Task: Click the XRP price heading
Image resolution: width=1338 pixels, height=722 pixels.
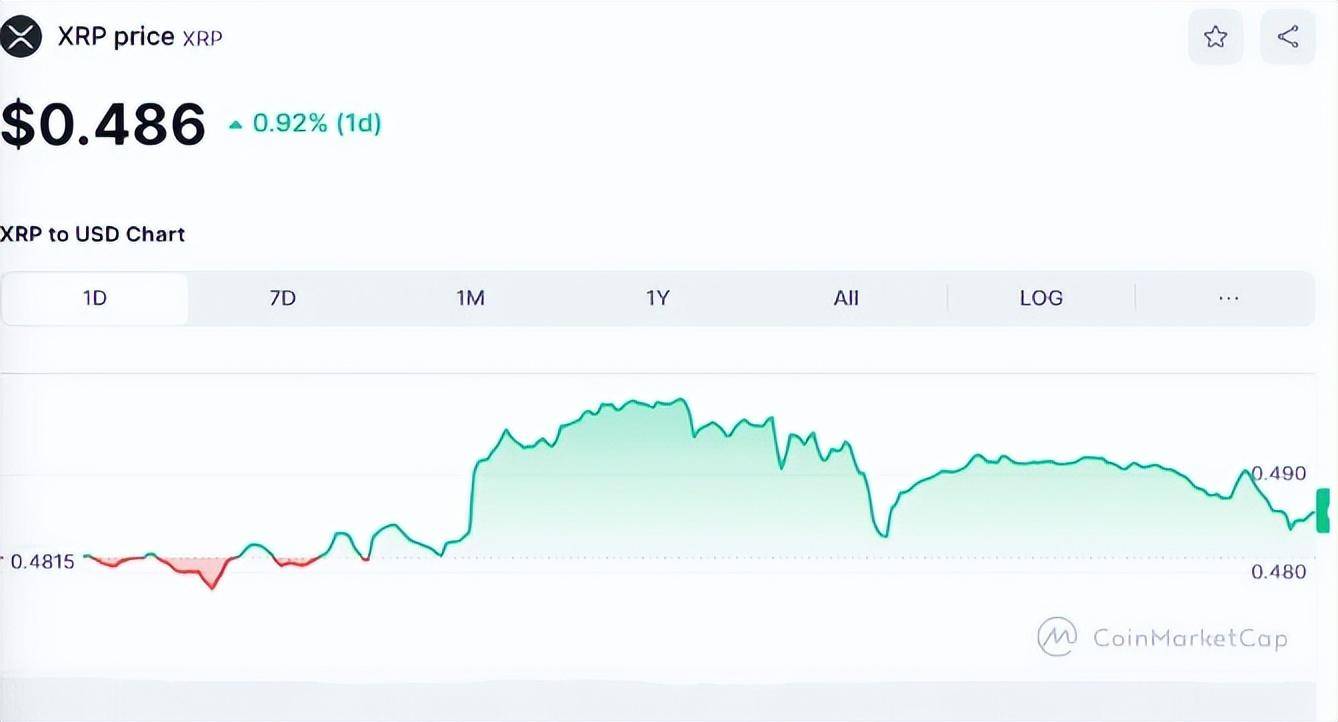Action: tap(115, 37)
